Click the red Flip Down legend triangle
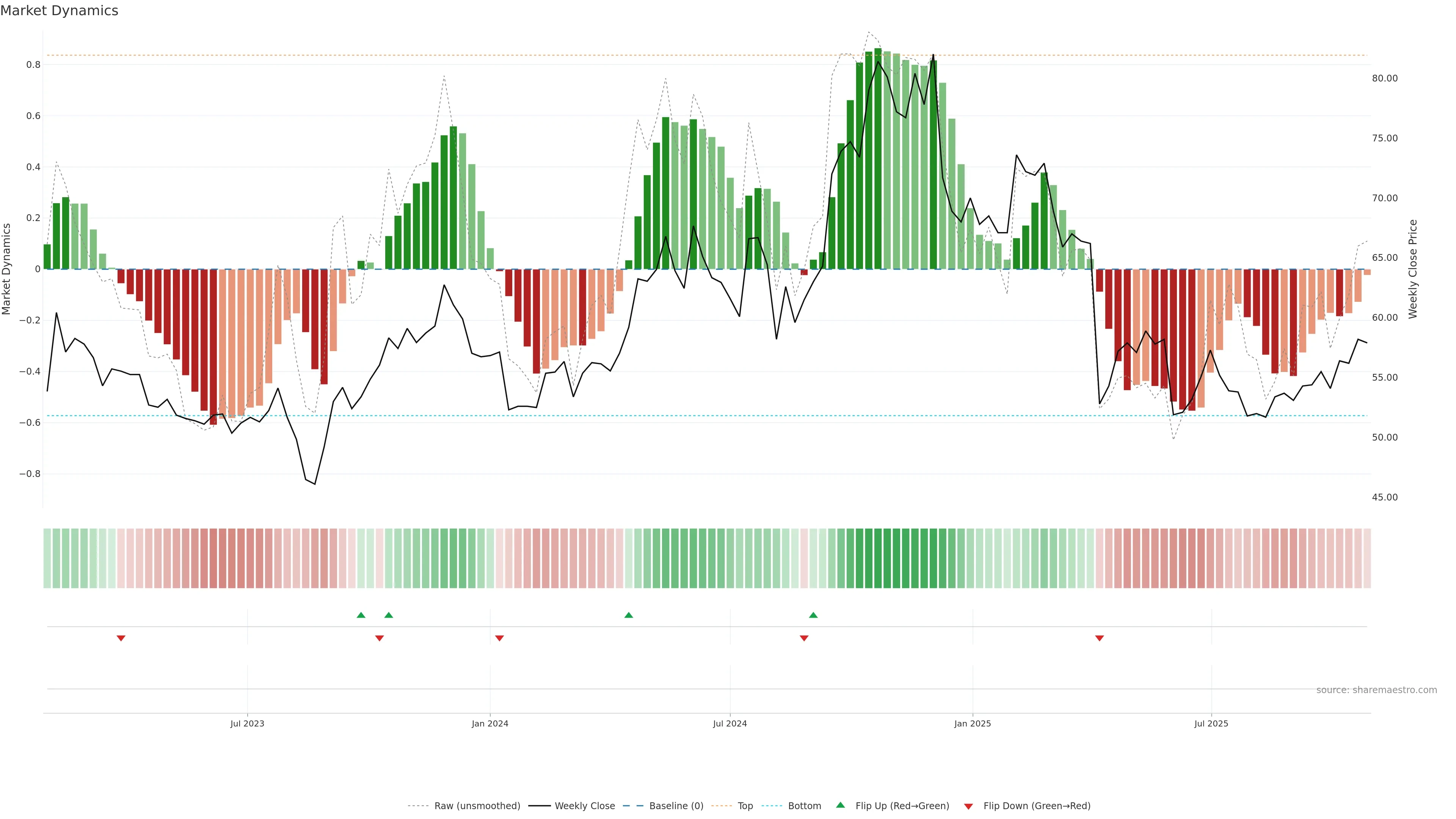Image resolution: width=1456 pixels, height=819 pixels. 968,806
